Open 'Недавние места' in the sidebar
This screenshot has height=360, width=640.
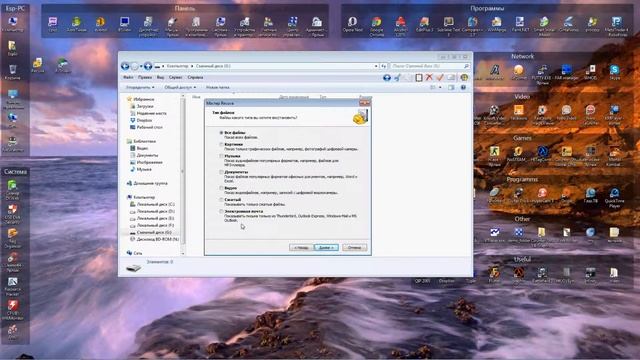coord(148,113)
